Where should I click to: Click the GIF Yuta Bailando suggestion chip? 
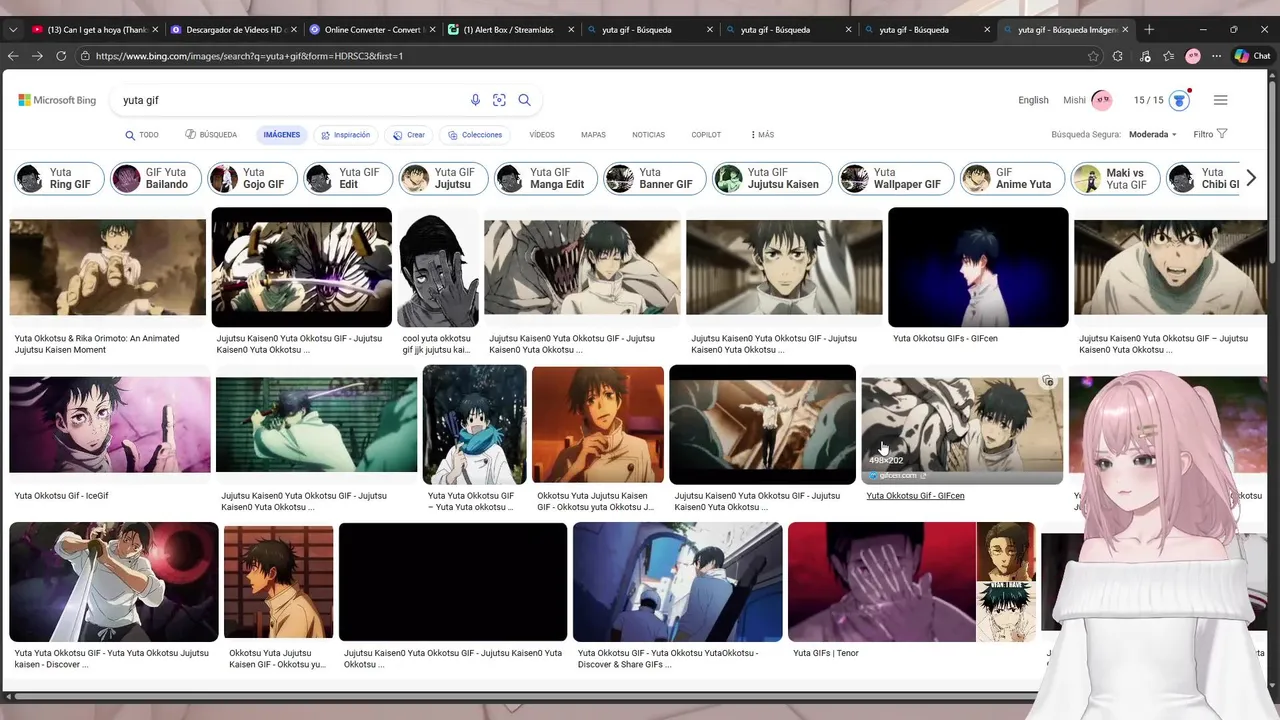[154, 178]
